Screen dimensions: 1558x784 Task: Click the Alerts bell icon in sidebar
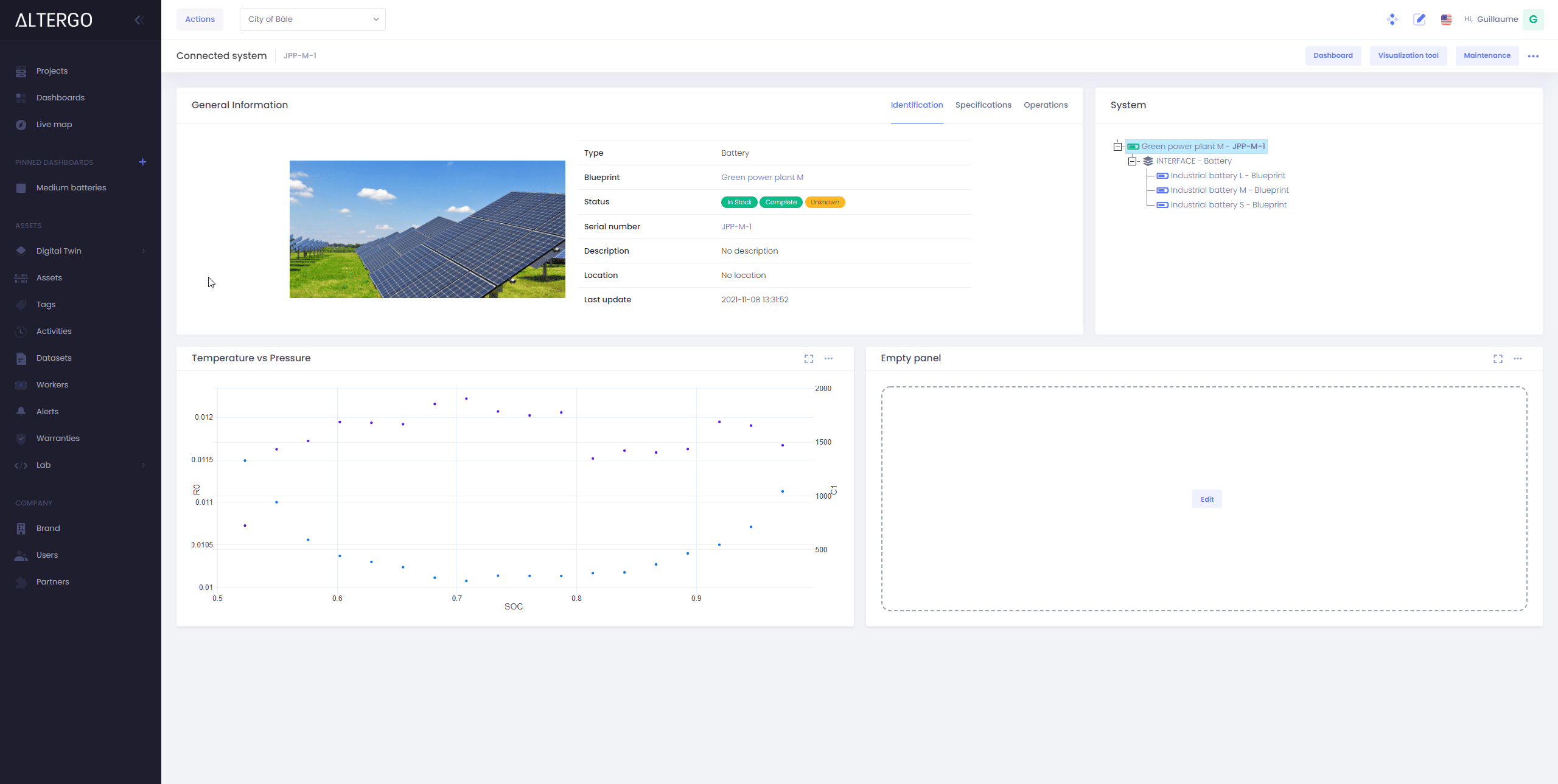[21, 411]
